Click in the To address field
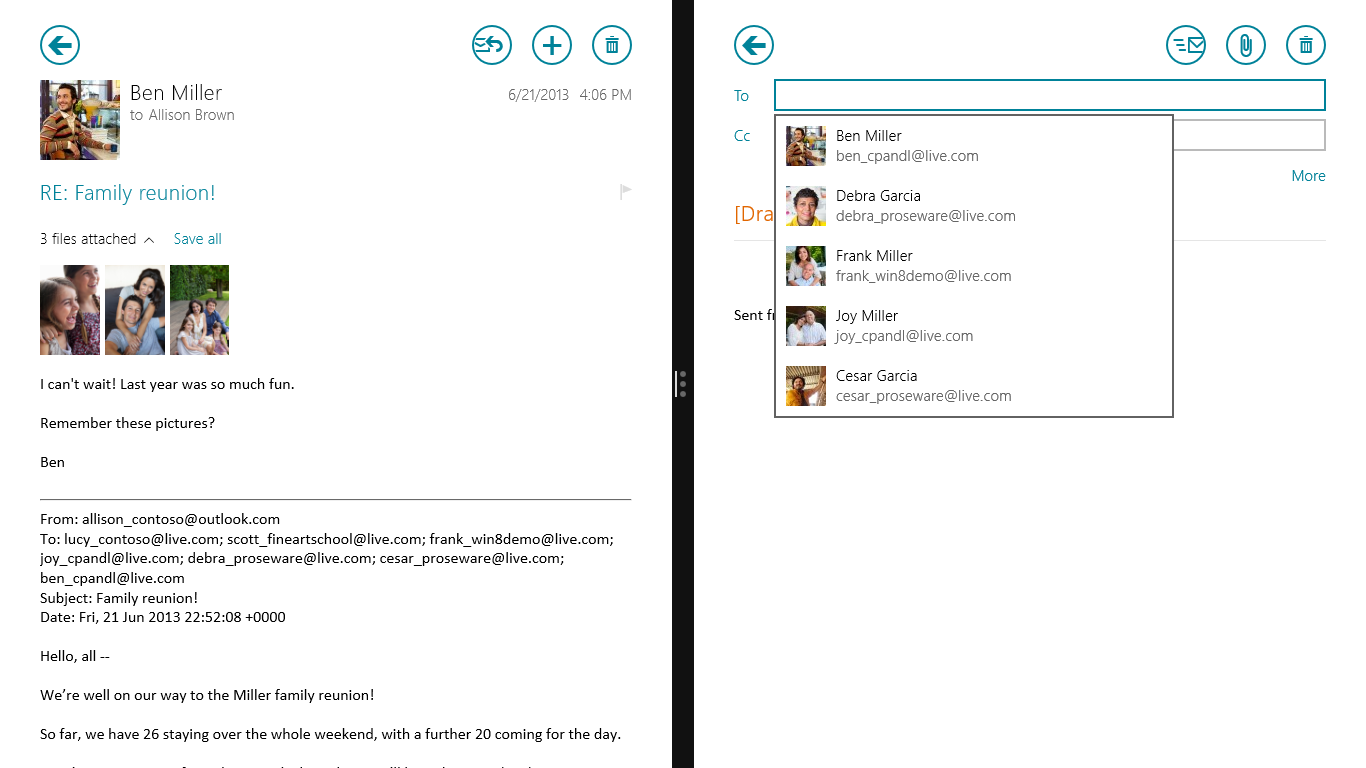1366x768 pixels. click(1049, 95)
